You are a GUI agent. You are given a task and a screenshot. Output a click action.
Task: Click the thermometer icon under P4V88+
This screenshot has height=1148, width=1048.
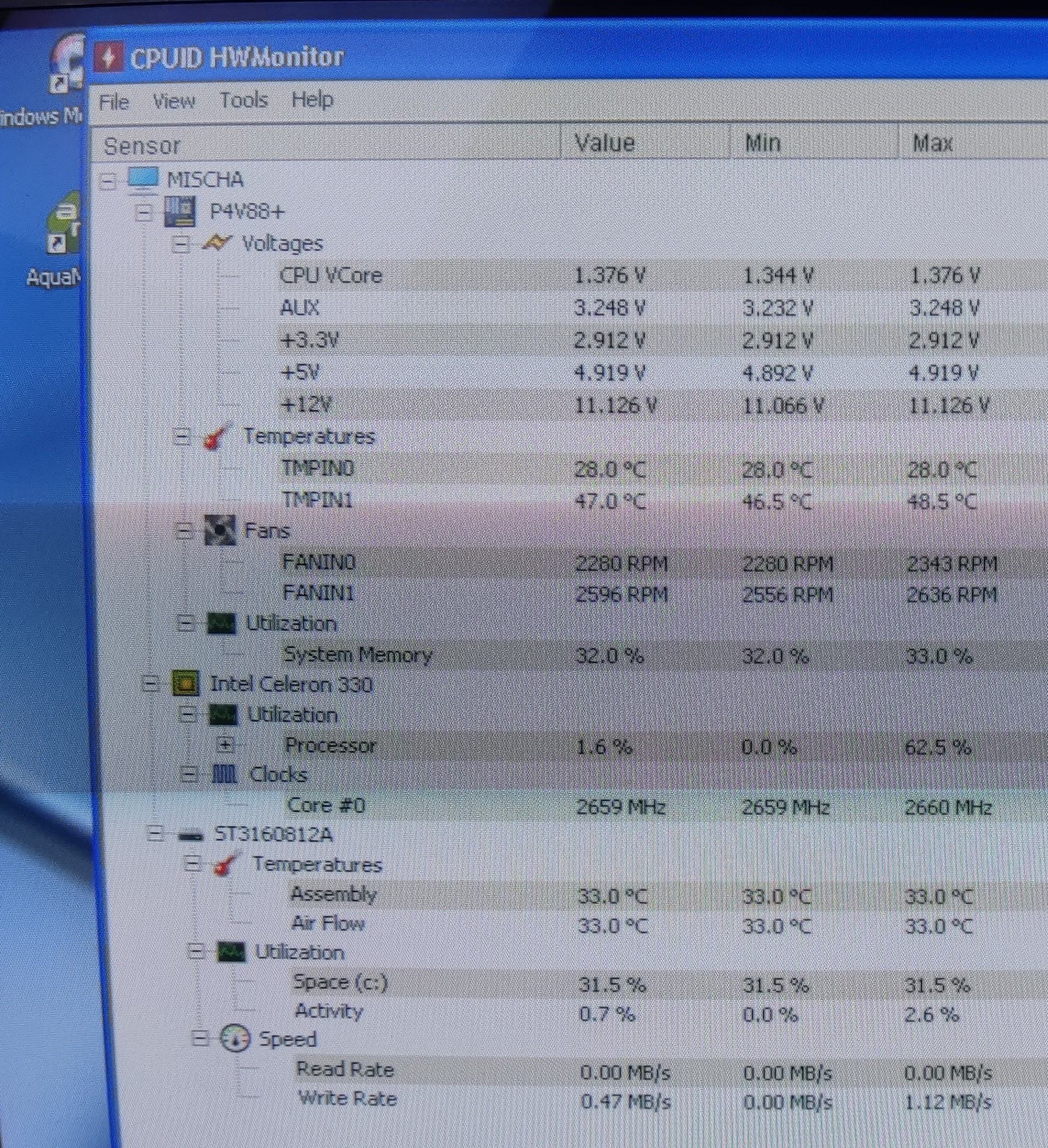tap(217, 437)
